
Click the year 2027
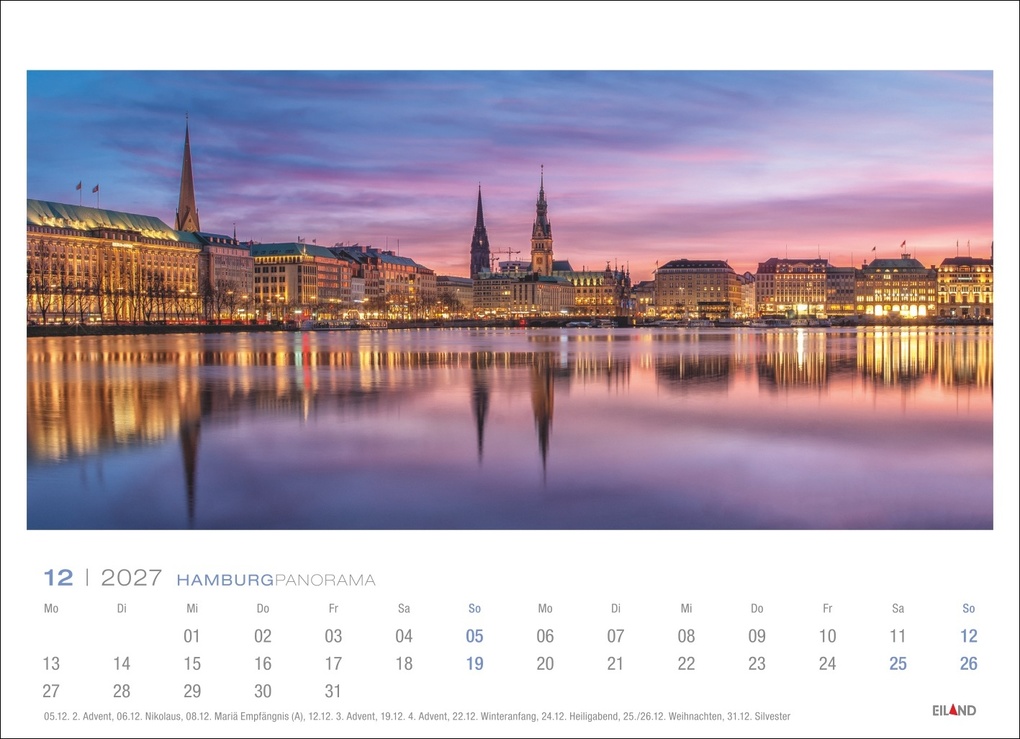130,577
